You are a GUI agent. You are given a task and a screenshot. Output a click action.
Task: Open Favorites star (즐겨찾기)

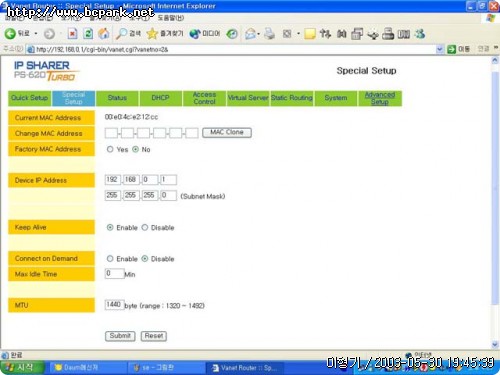tap(165, 34)
